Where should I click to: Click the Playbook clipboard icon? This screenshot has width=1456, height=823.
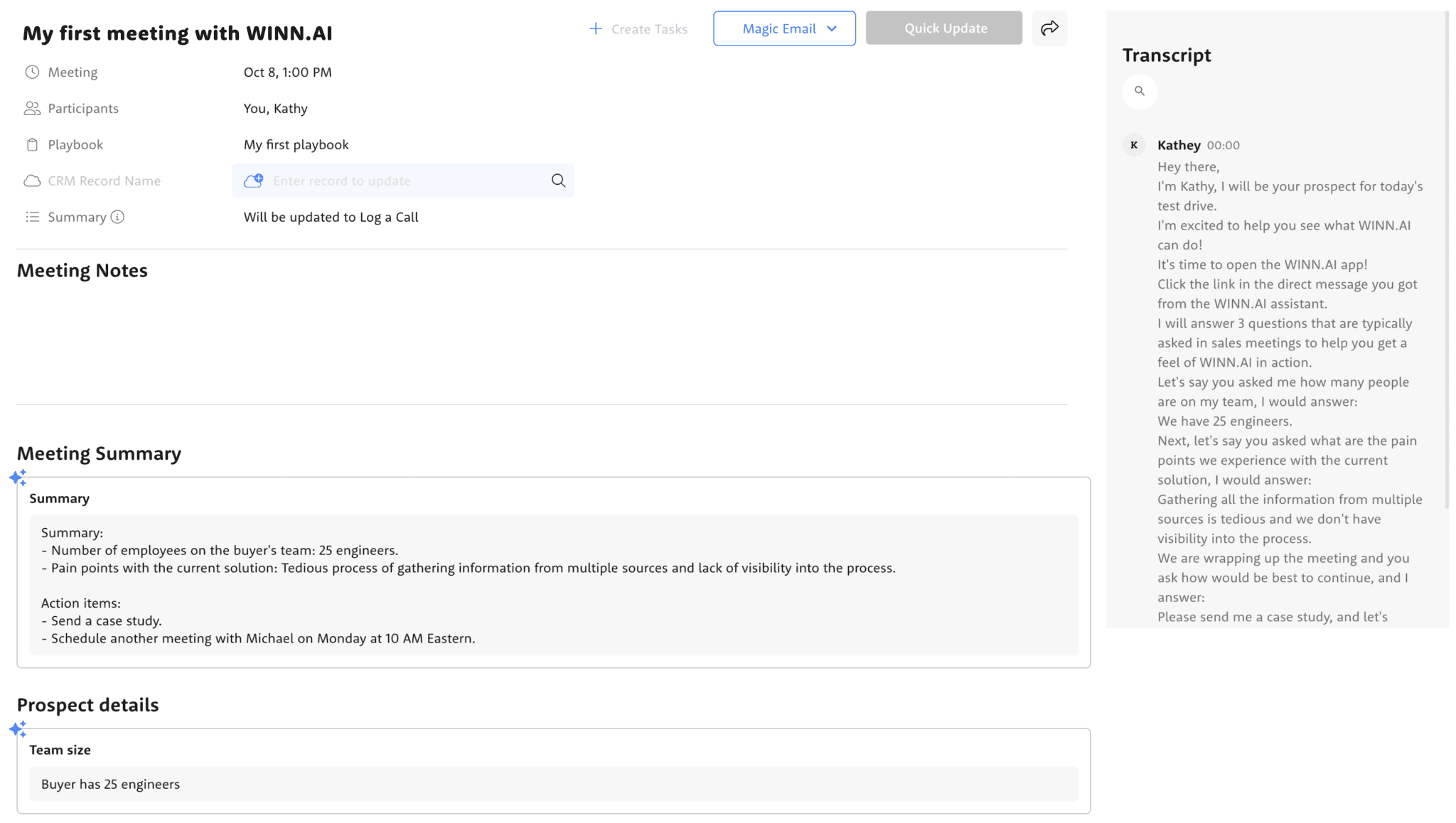pos(32,144)
